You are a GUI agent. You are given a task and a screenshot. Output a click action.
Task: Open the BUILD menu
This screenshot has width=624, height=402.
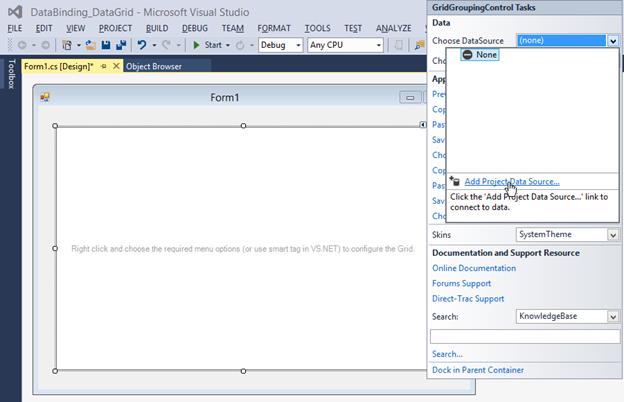pos(157,28)
